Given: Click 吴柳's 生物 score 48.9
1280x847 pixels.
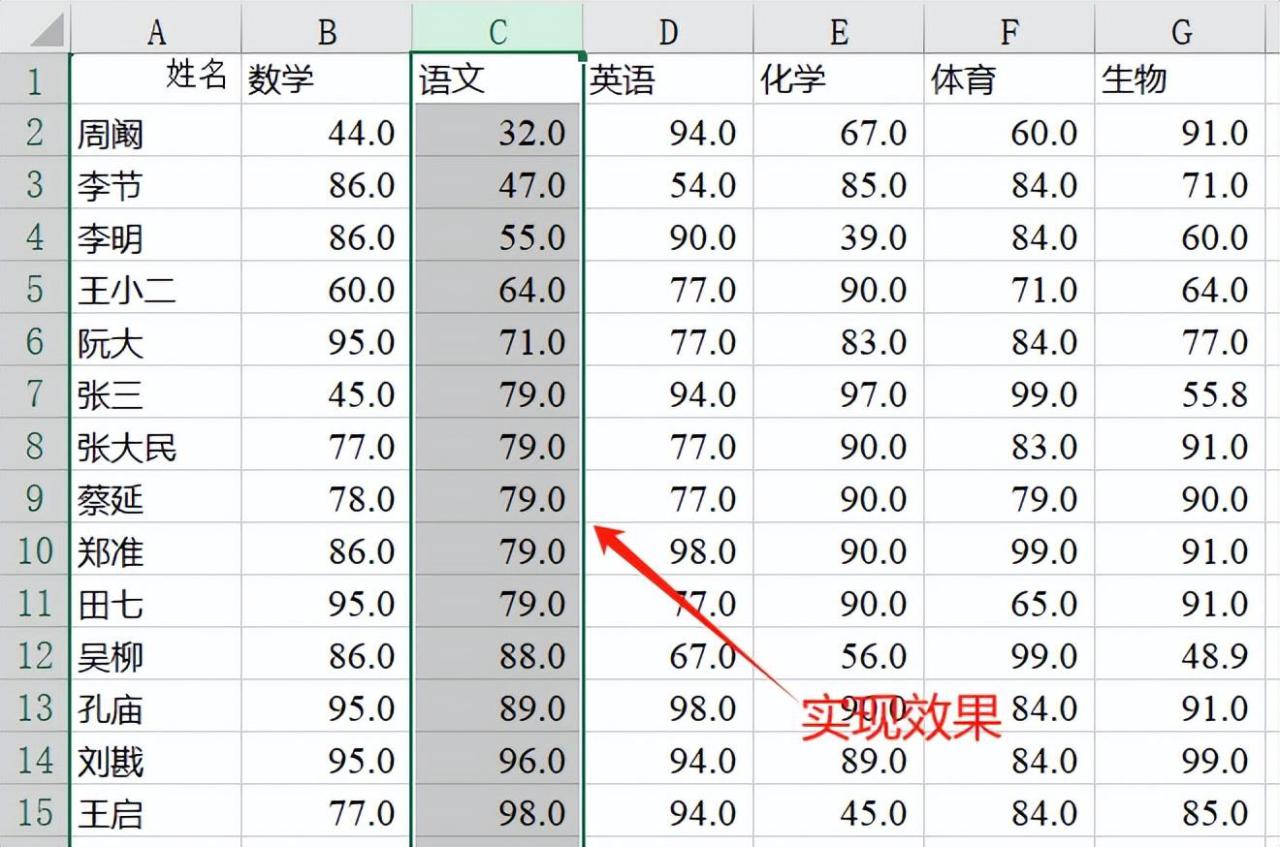Looking at the screenshot, I should pos(1181,654).
